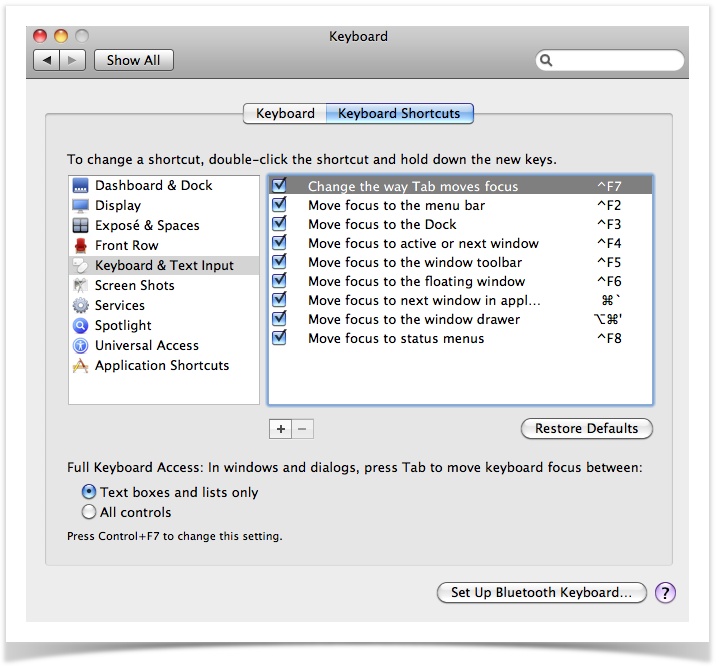This screenshot has width=723, height=671.
Task: Select the Services category text
Action: 120,305
